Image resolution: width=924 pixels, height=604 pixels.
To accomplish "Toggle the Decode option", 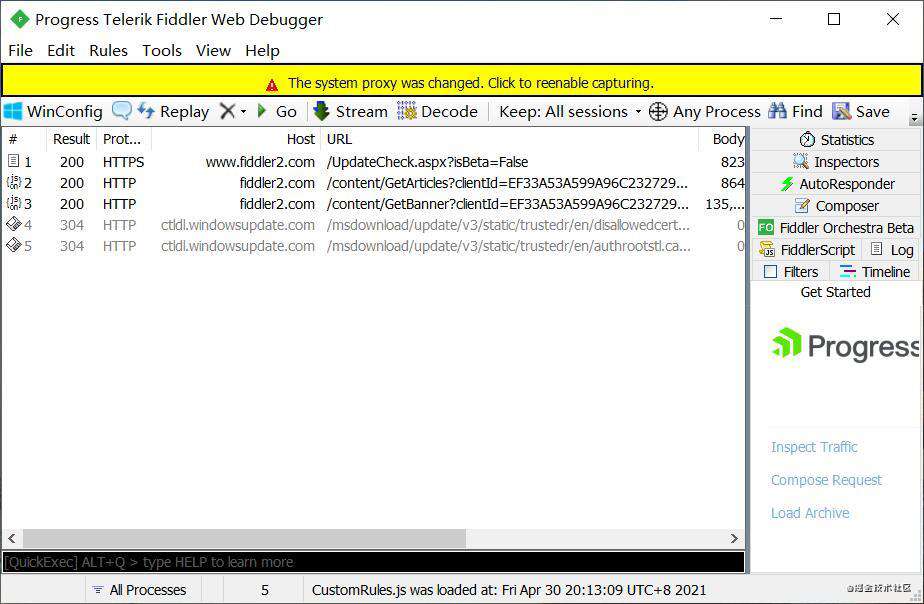I will click(437, 111).
